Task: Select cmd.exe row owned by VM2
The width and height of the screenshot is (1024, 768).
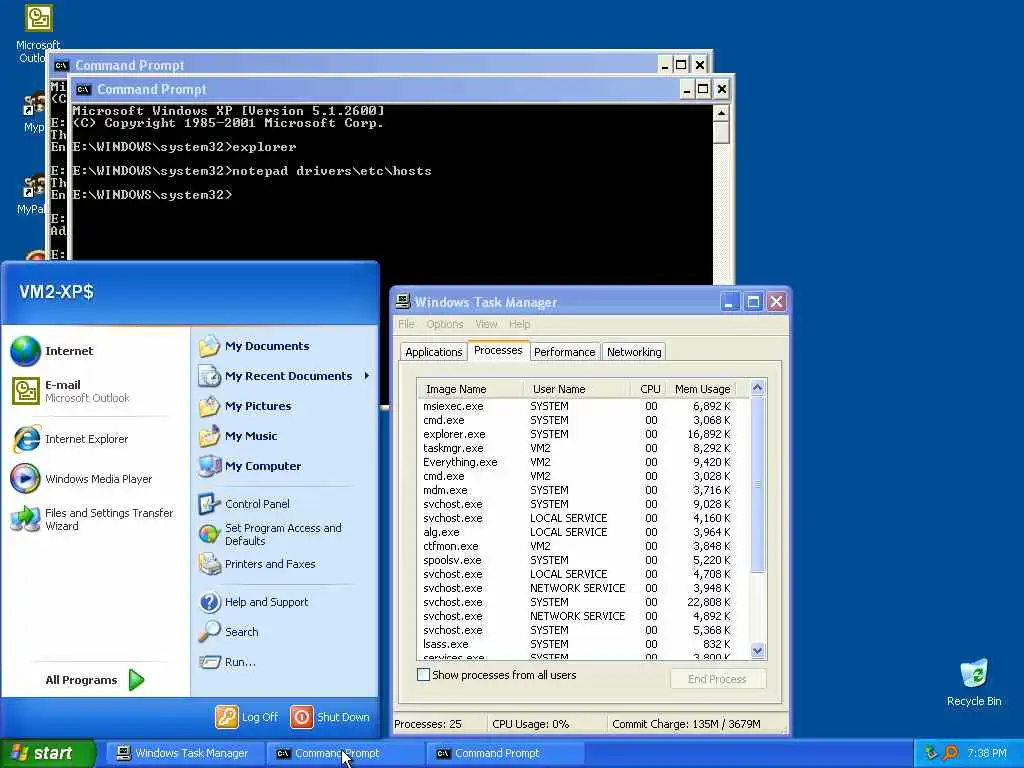Action: (577, 476)
